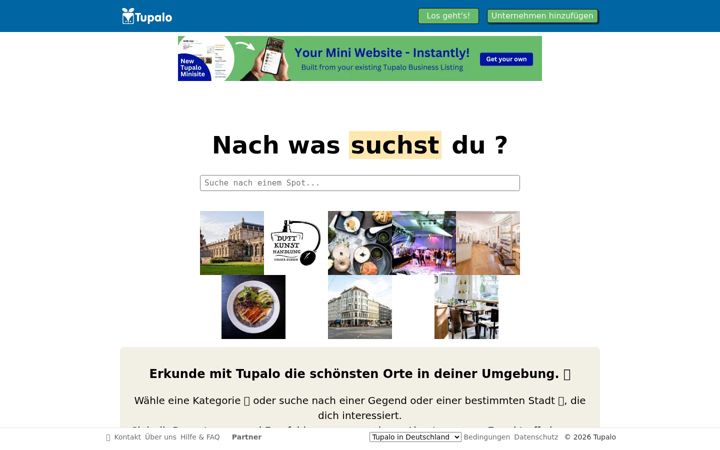The height and width of the screenshot is (450, 720).
Task: Open the breakfast dishes thumbnail
Action: point(360,243)
